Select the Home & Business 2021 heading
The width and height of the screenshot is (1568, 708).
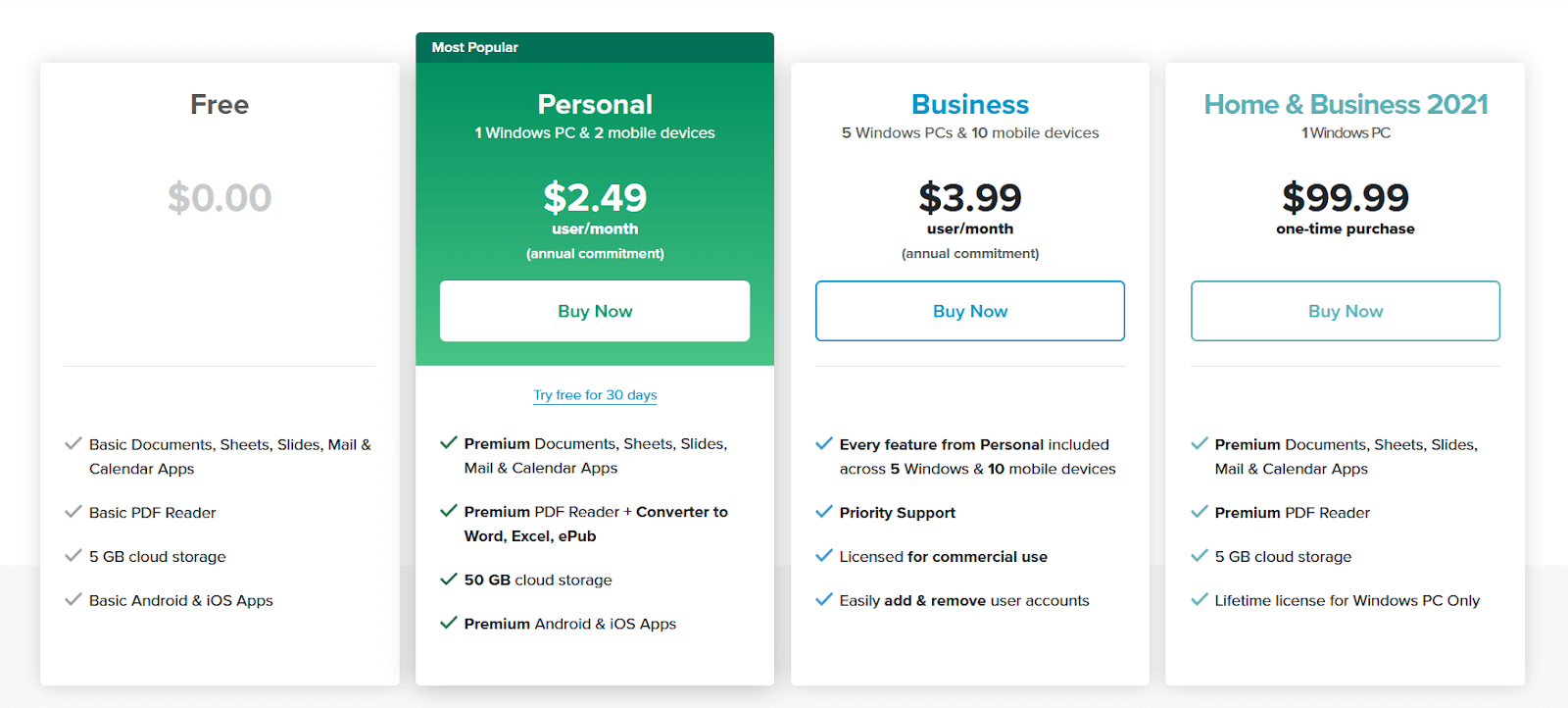[1346, 104]
